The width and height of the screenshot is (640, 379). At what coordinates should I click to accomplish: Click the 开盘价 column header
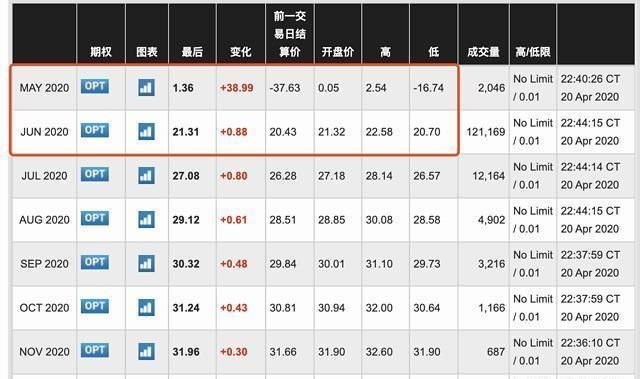338,52
